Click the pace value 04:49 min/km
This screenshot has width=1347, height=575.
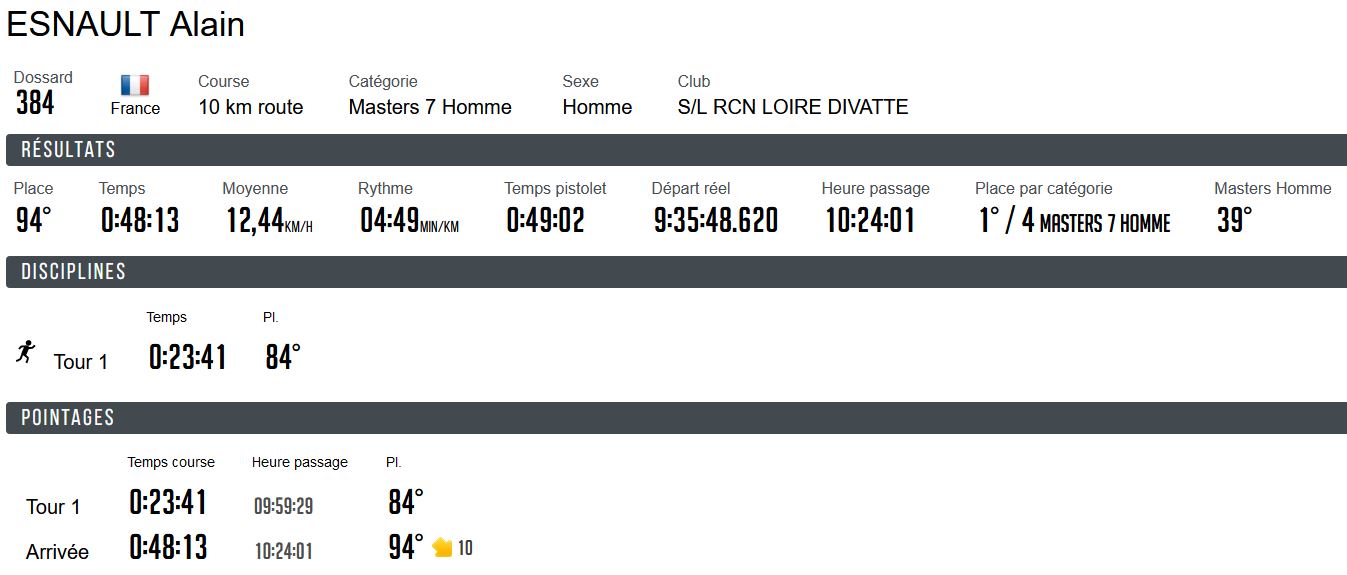(x=409, y=220)
